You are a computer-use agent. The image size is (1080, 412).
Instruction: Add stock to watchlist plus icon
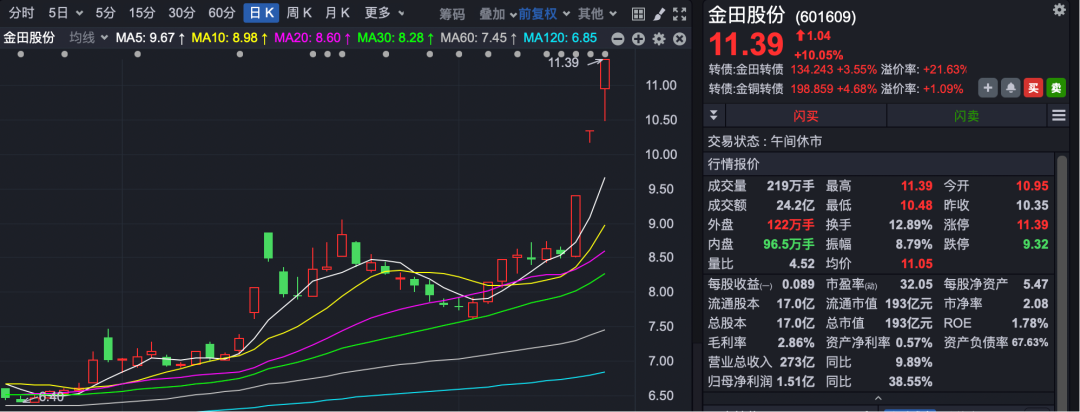coord(988,88)
